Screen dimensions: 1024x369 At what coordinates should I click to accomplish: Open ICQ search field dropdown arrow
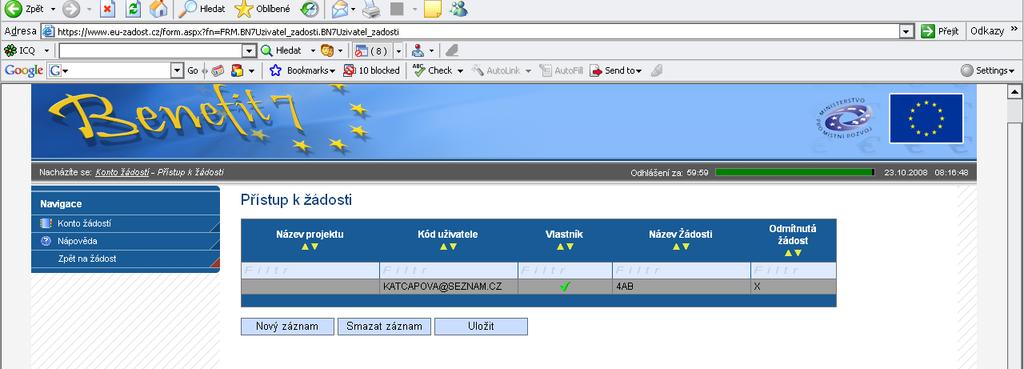249,50
